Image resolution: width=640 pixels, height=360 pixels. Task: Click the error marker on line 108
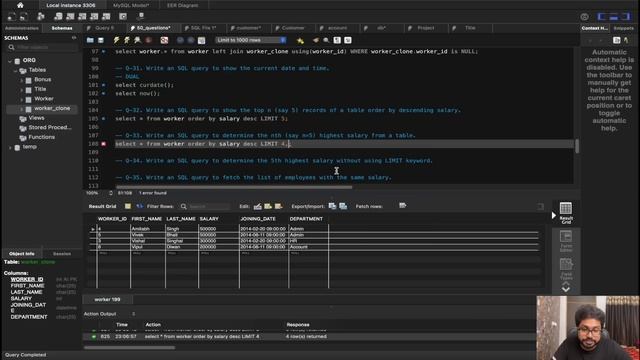tap(104, 144)
